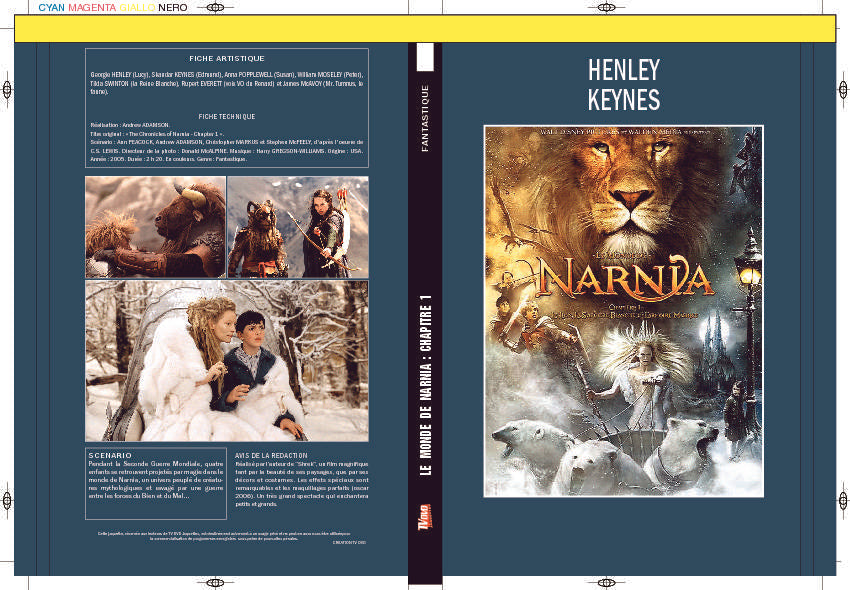
Task: Select the lower registration mark on the left edge
Action: coord(7,500)
